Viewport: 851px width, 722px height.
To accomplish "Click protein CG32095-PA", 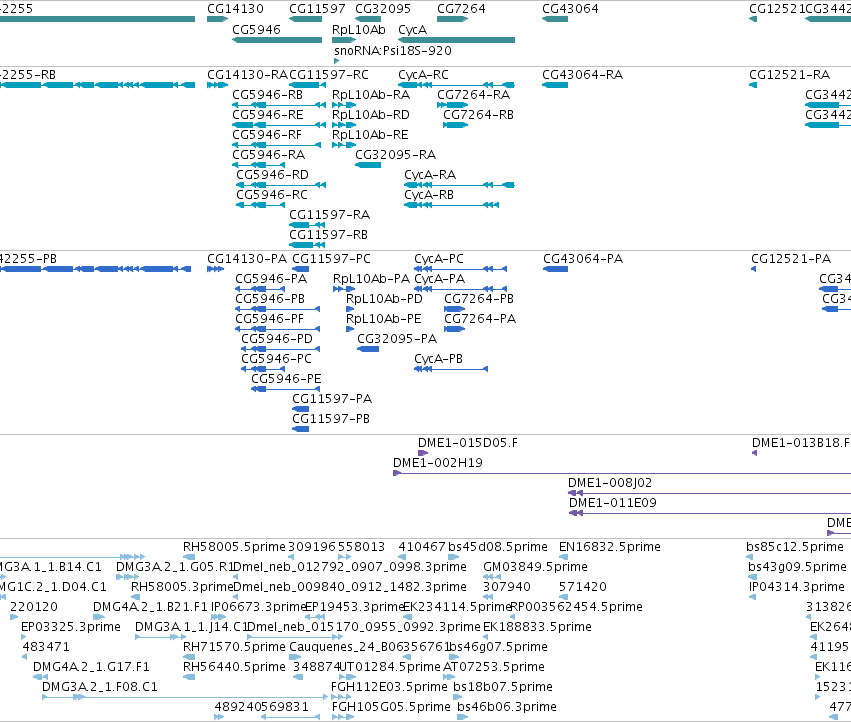I will click(x=397, y=339).
